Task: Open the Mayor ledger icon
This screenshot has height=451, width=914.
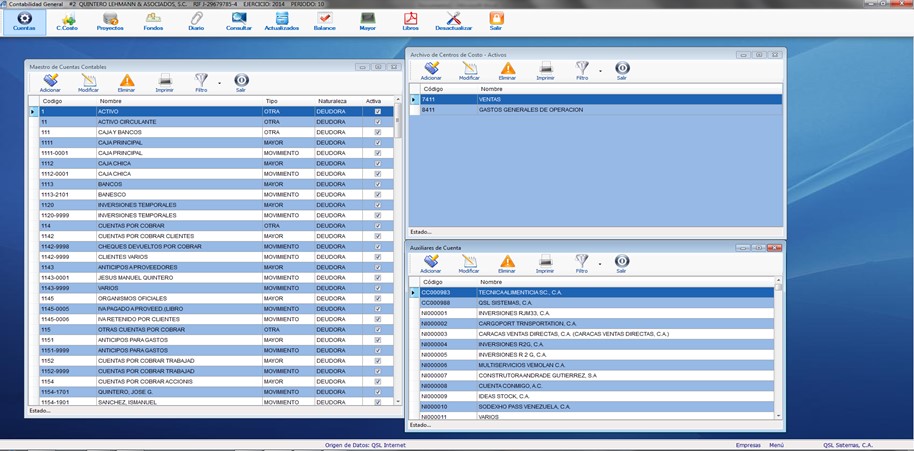Action: tap(368, 22)
